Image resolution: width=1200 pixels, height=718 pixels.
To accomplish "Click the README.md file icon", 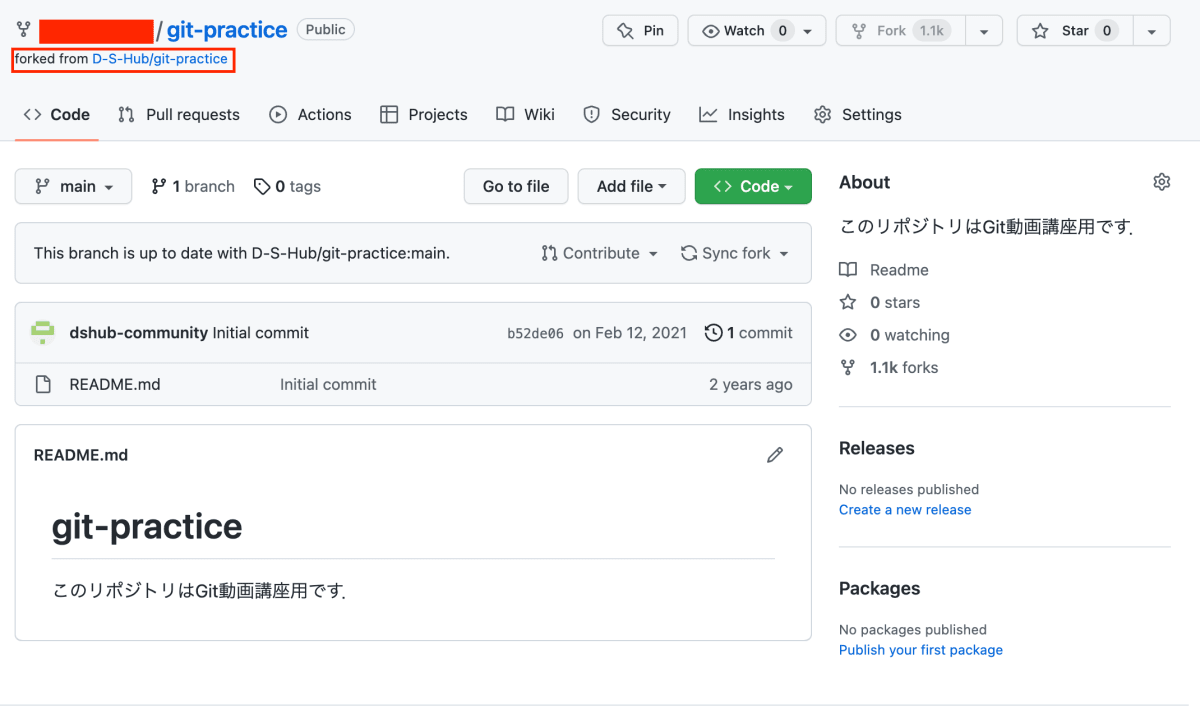I will pyautogui.click(x=43, y=384).
